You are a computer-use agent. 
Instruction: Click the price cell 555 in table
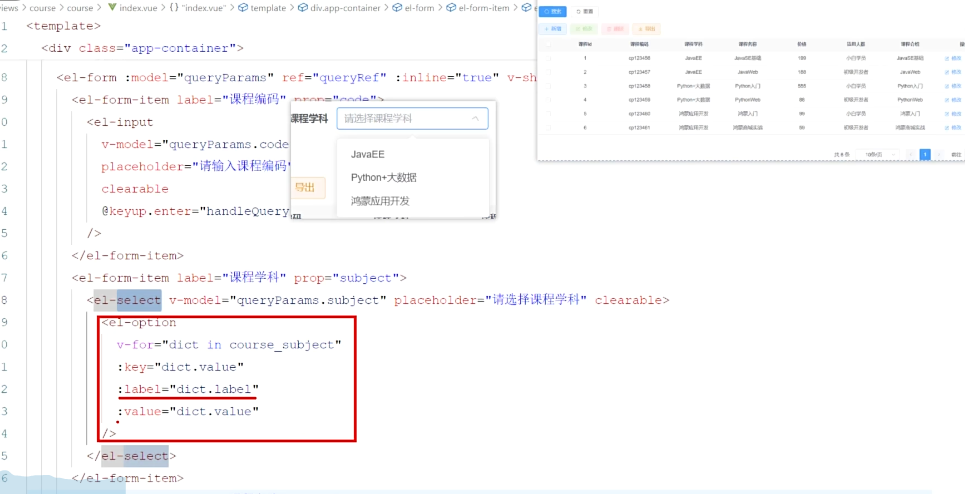tap(802, 86)
